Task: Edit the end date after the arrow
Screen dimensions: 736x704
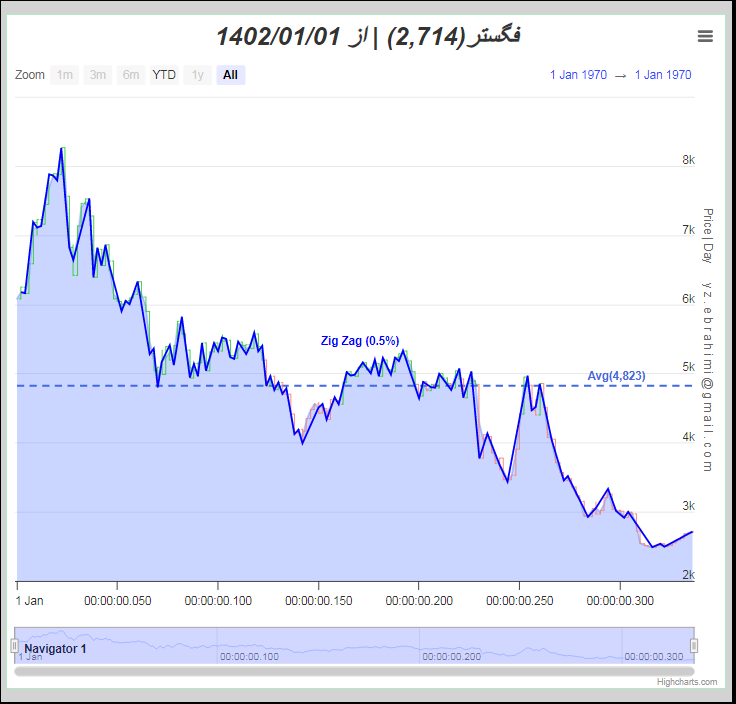Action: (663, 75)
